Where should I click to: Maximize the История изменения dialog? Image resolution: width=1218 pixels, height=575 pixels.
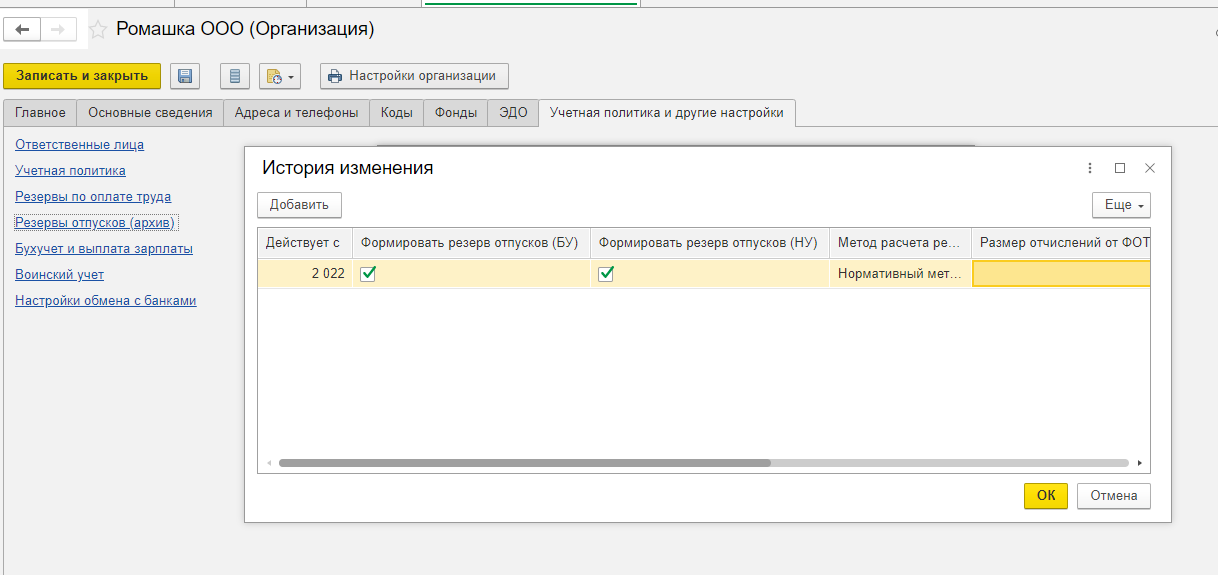[1120, 168]
